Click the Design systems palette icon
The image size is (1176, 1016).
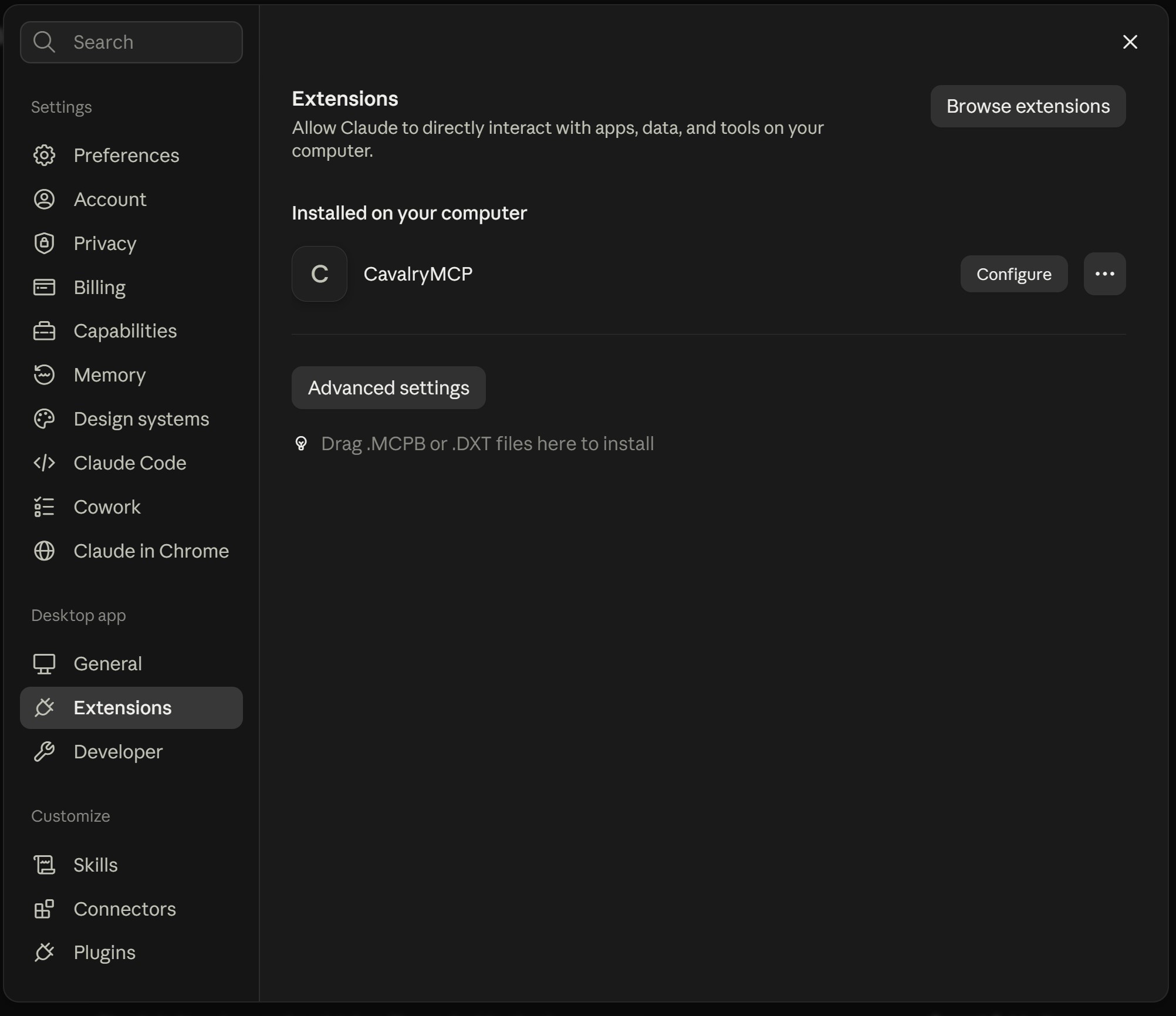point(44,419)
